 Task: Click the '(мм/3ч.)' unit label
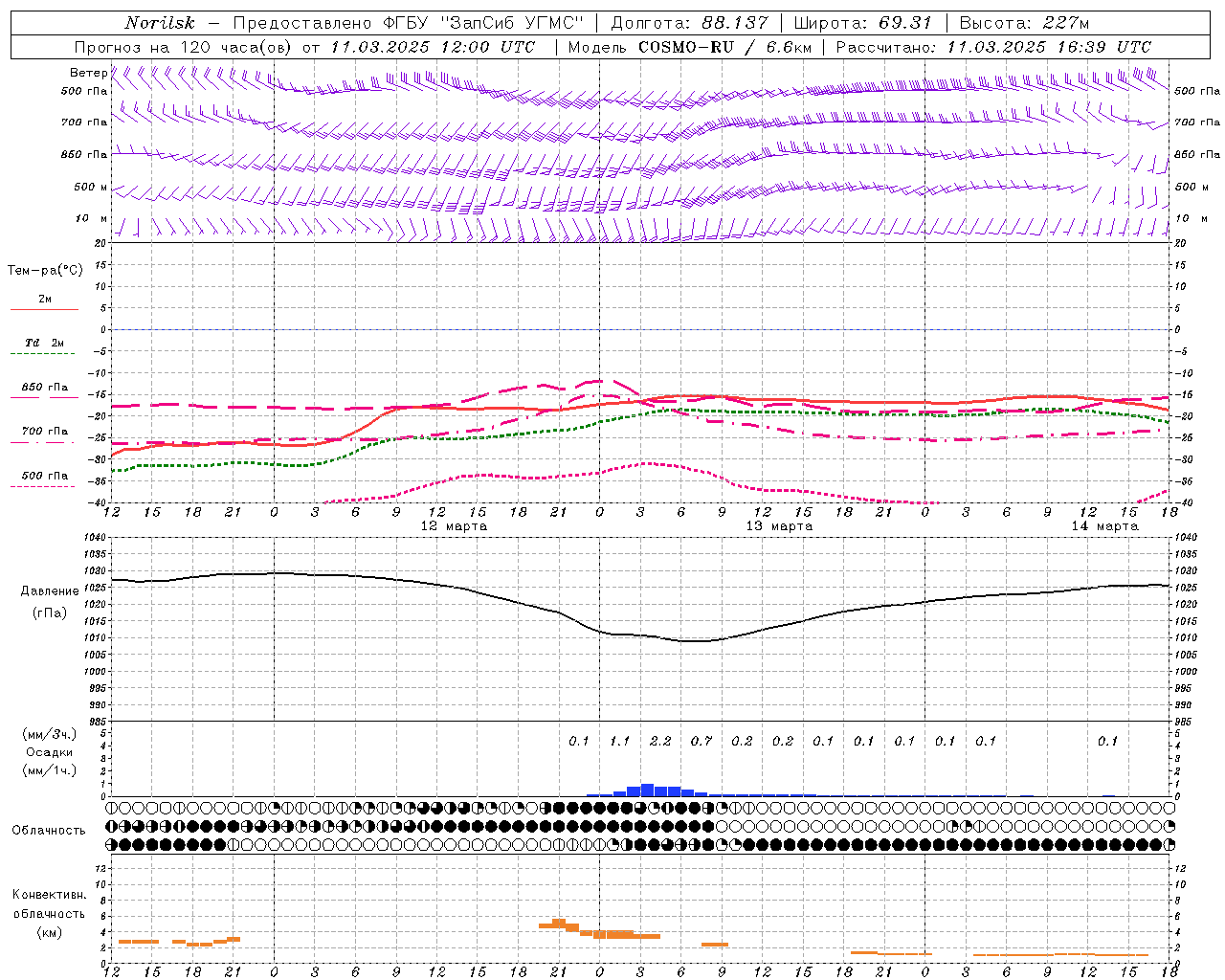(49, 734)
